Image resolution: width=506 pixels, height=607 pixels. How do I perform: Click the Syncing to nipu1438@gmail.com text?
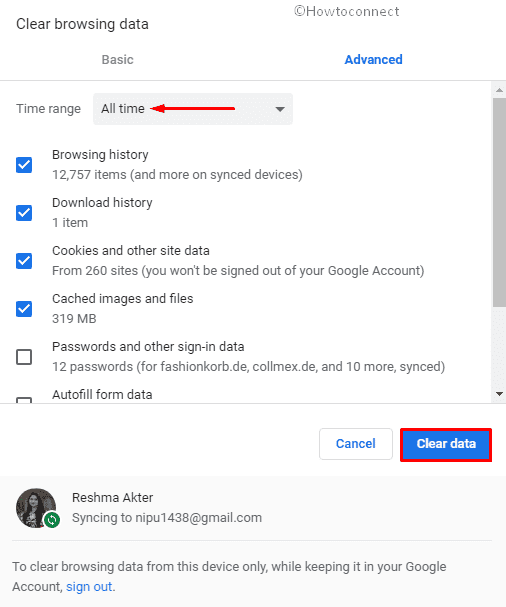click(167, 518)
